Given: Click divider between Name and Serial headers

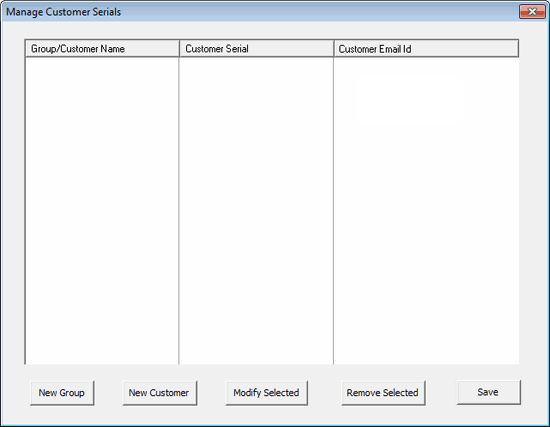Looking at the screenshot, I should 179,48.
